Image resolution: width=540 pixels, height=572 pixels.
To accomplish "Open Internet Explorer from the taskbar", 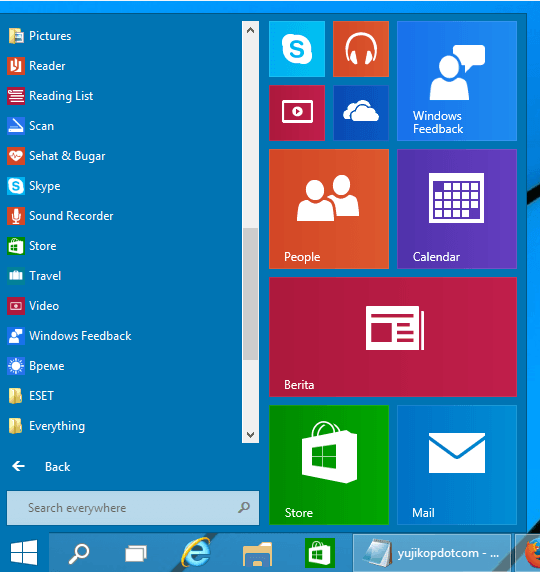I will pos(196,553).
